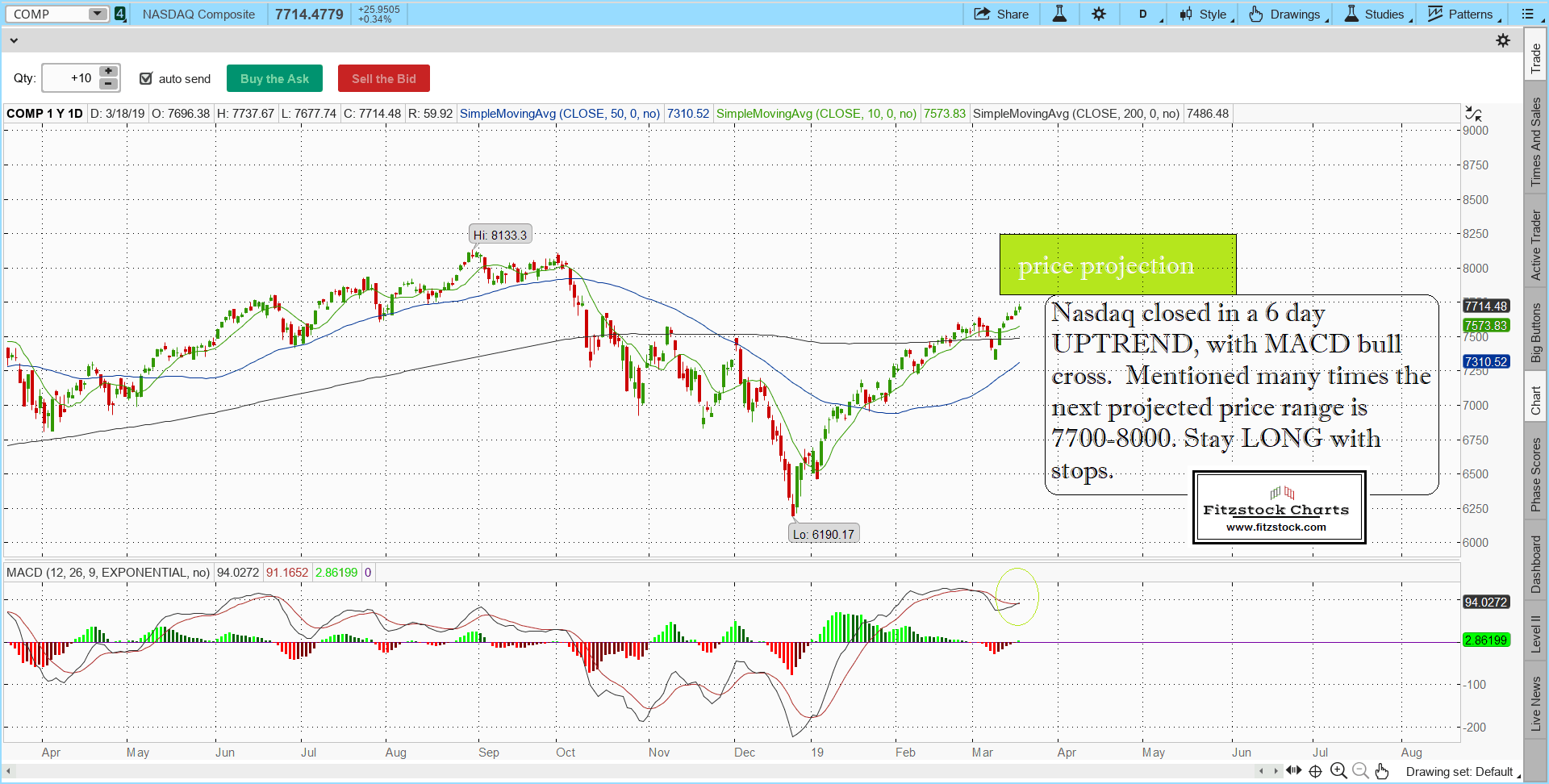Click the expand/compress time axis icon
The image size is (1549, 784).
[x=1293, y=770]
